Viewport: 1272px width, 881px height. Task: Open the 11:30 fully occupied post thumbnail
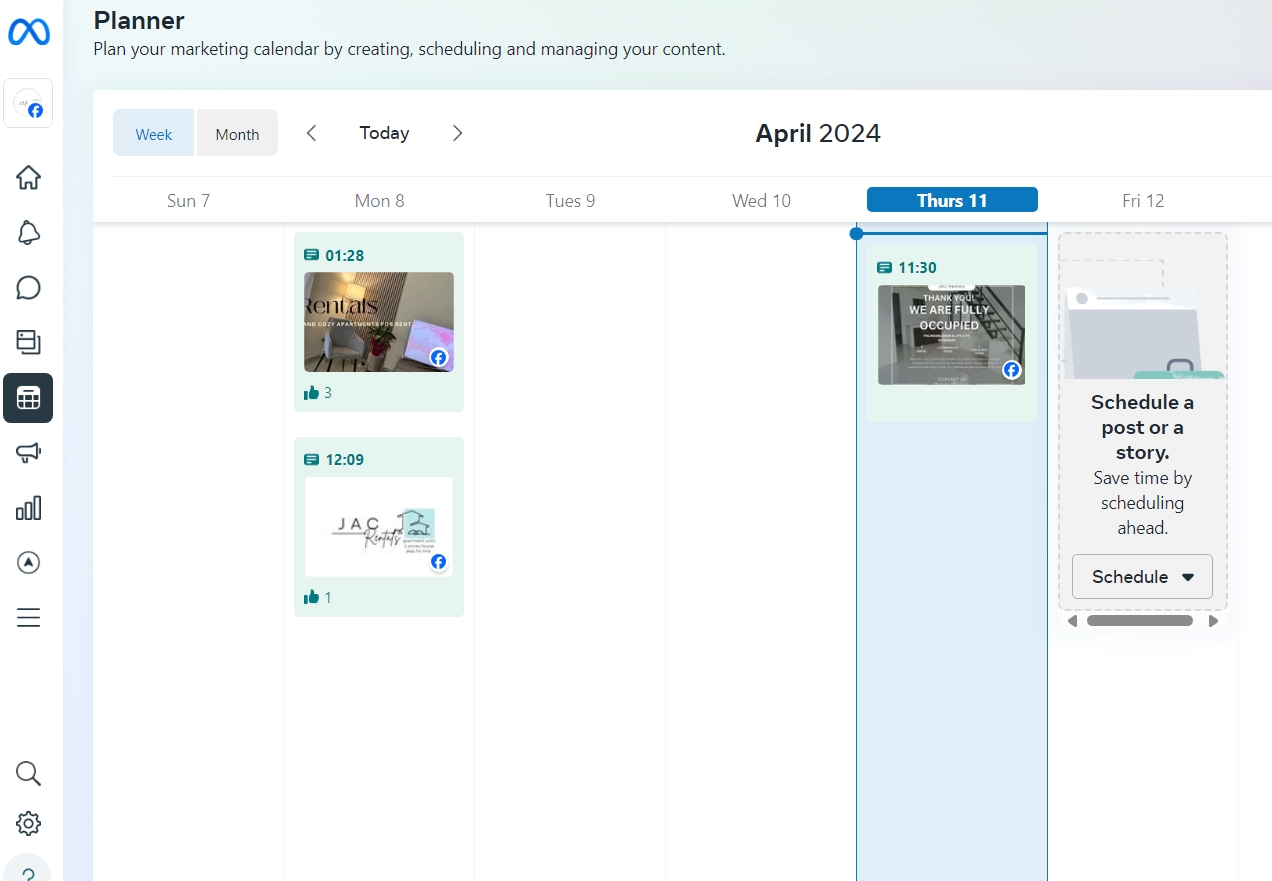pyautogui.click(x=952, y=335)
